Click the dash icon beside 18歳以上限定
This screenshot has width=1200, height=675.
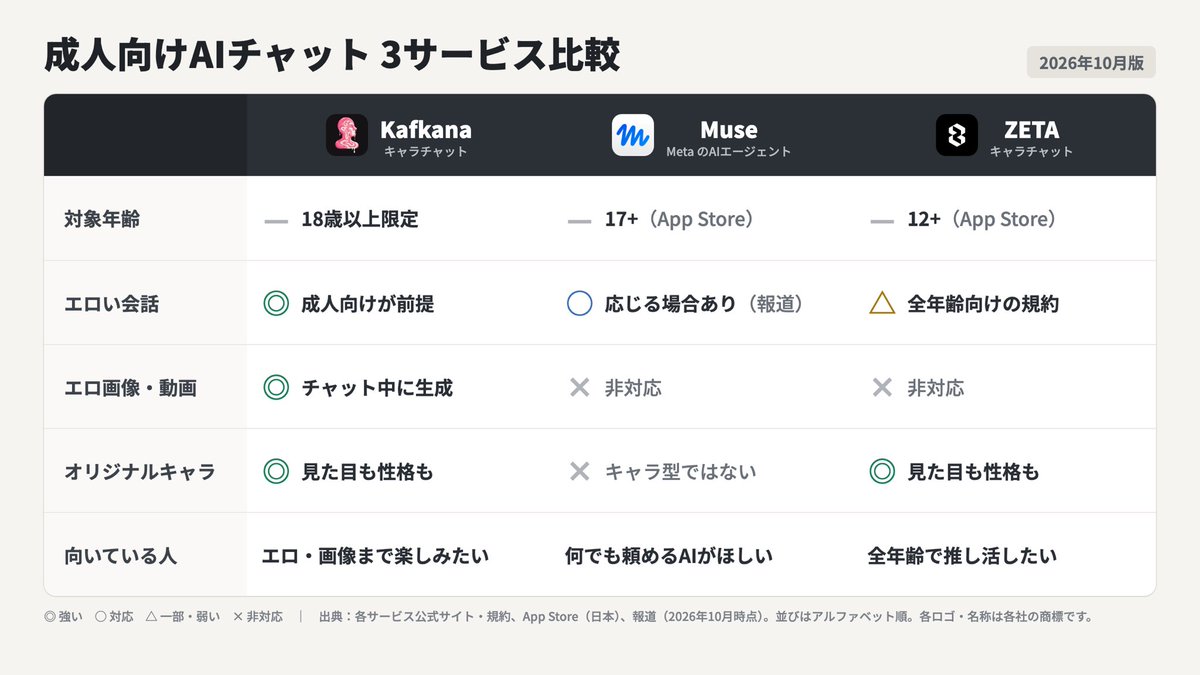(276, 220)
